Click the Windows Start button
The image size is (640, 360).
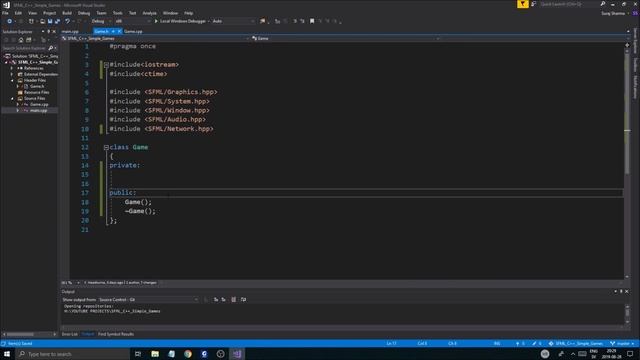click(7, 354)
